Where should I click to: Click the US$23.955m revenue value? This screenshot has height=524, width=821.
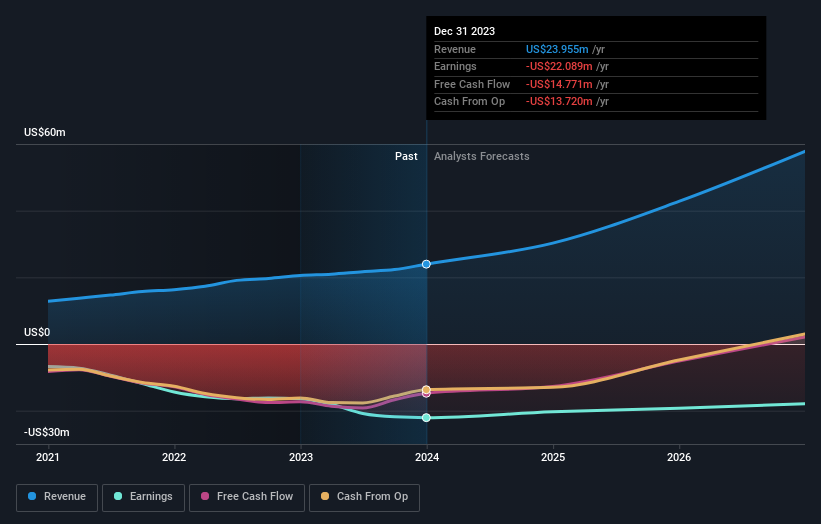point(557,49)
